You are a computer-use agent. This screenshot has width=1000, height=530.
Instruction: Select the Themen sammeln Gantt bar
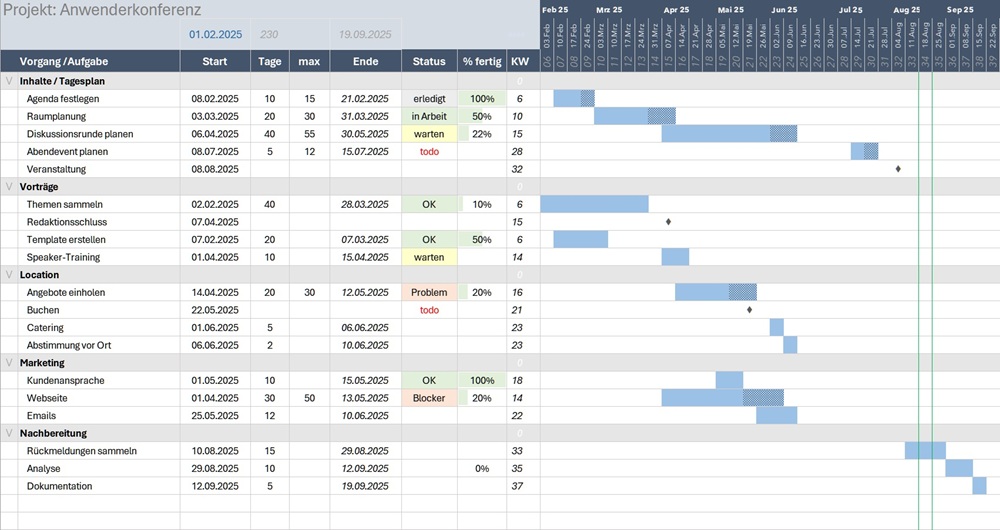click(x=594, y=204)
